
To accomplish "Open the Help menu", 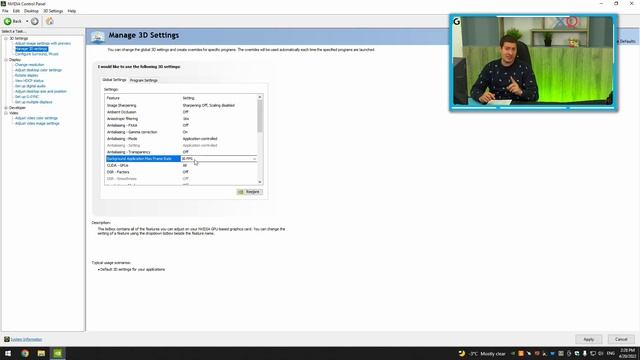I will [72, 11].
